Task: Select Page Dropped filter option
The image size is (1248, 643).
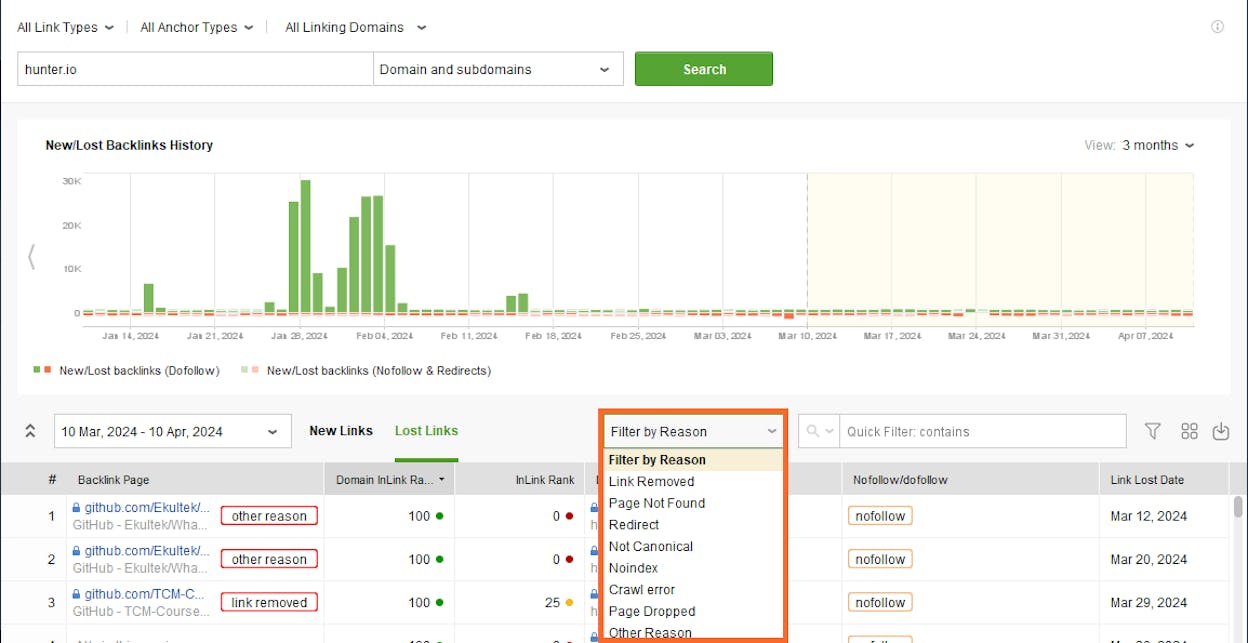Action: click(x=693, y=611)
